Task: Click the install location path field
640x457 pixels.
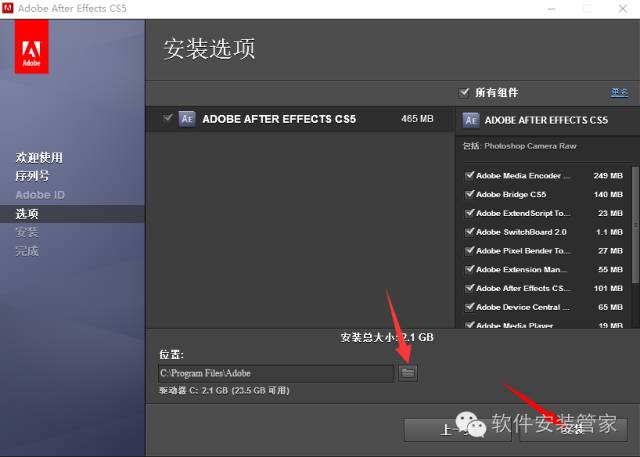Action: click(275, 373)
